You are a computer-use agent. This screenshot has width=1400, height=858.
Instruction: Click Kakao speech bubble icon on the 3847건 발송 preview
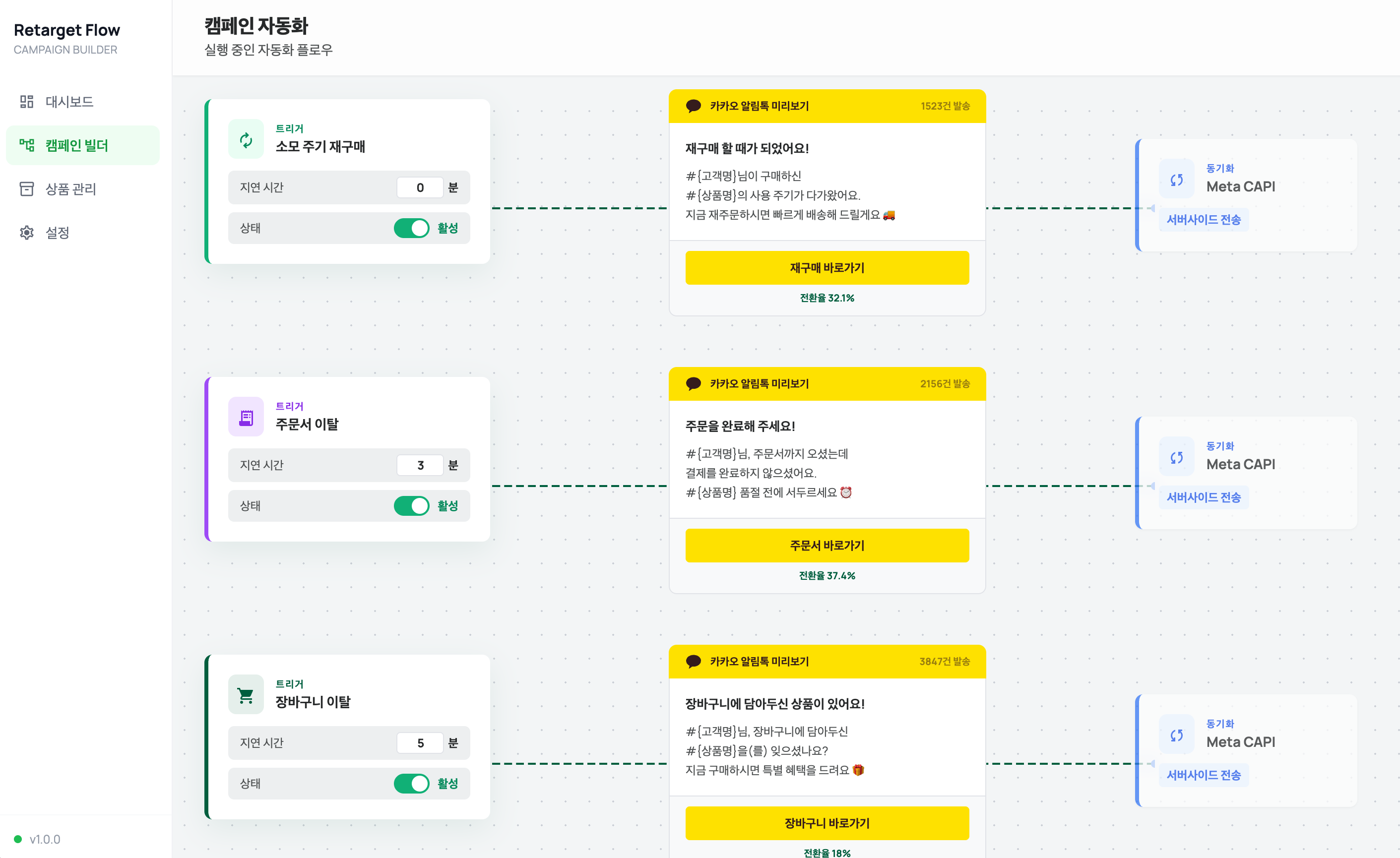coord(693,661)
